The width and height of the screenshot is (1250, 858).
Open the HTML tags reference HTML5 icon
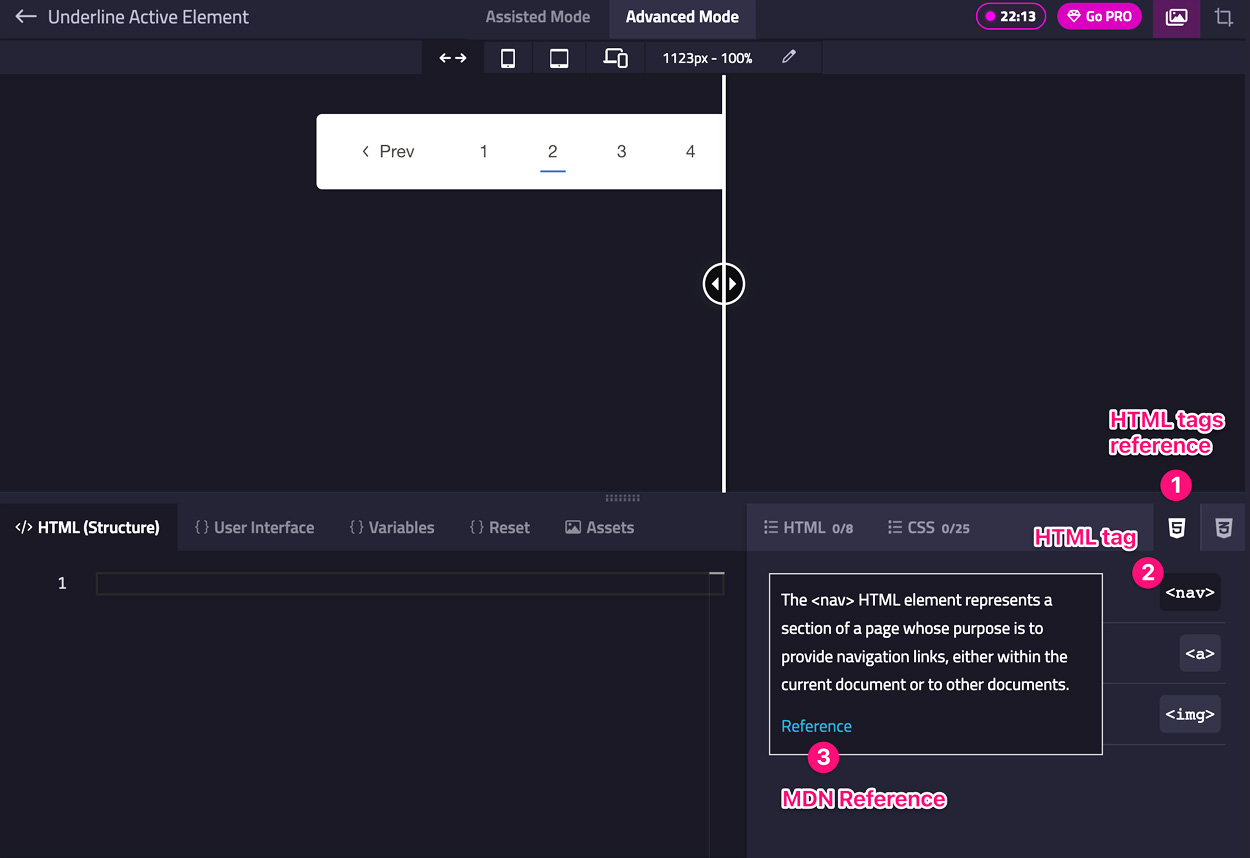click(x=1176, y=527)
